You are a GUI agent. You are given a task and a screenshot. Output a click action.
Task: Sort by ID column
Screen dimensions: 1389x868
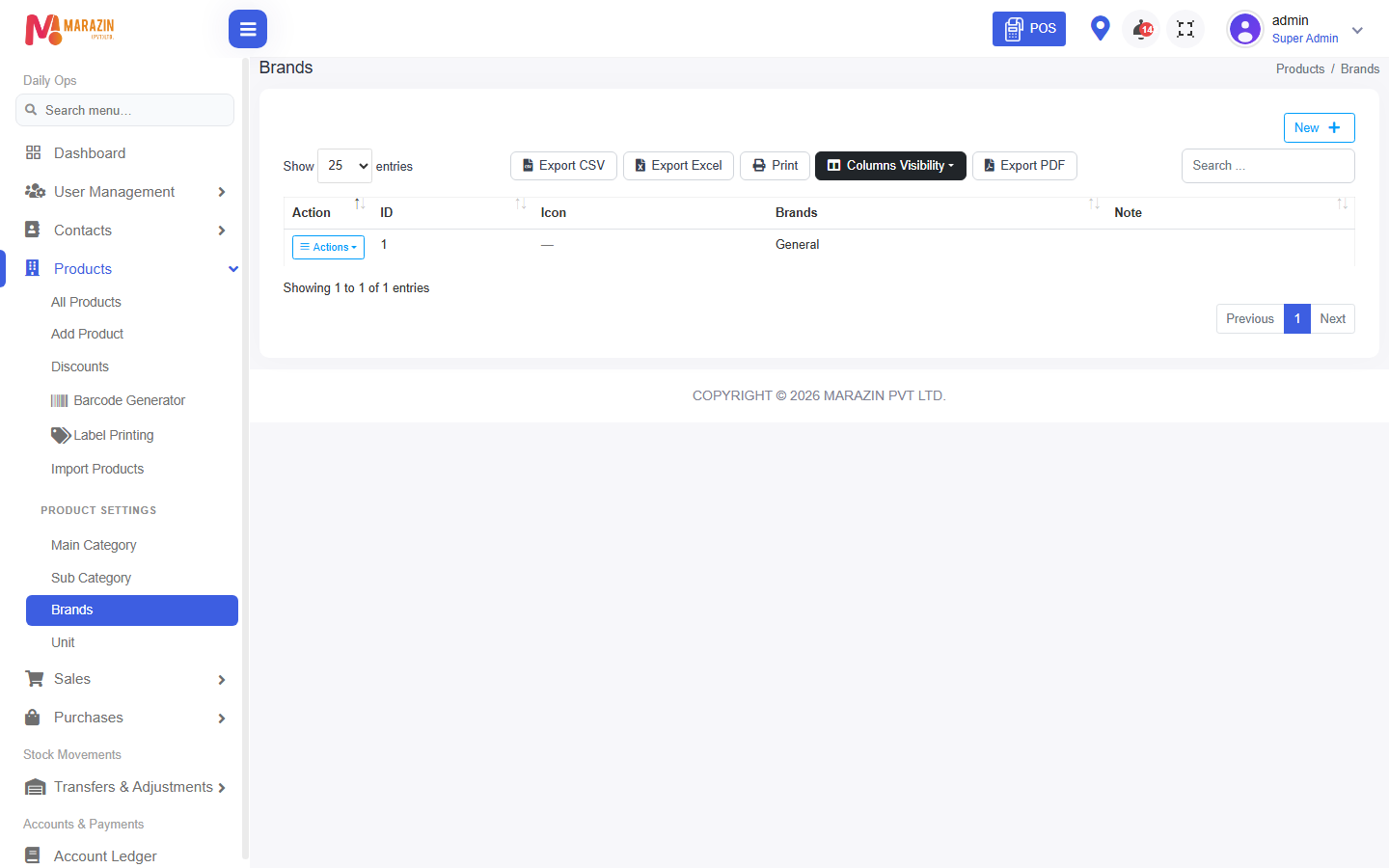click(451, 212)
